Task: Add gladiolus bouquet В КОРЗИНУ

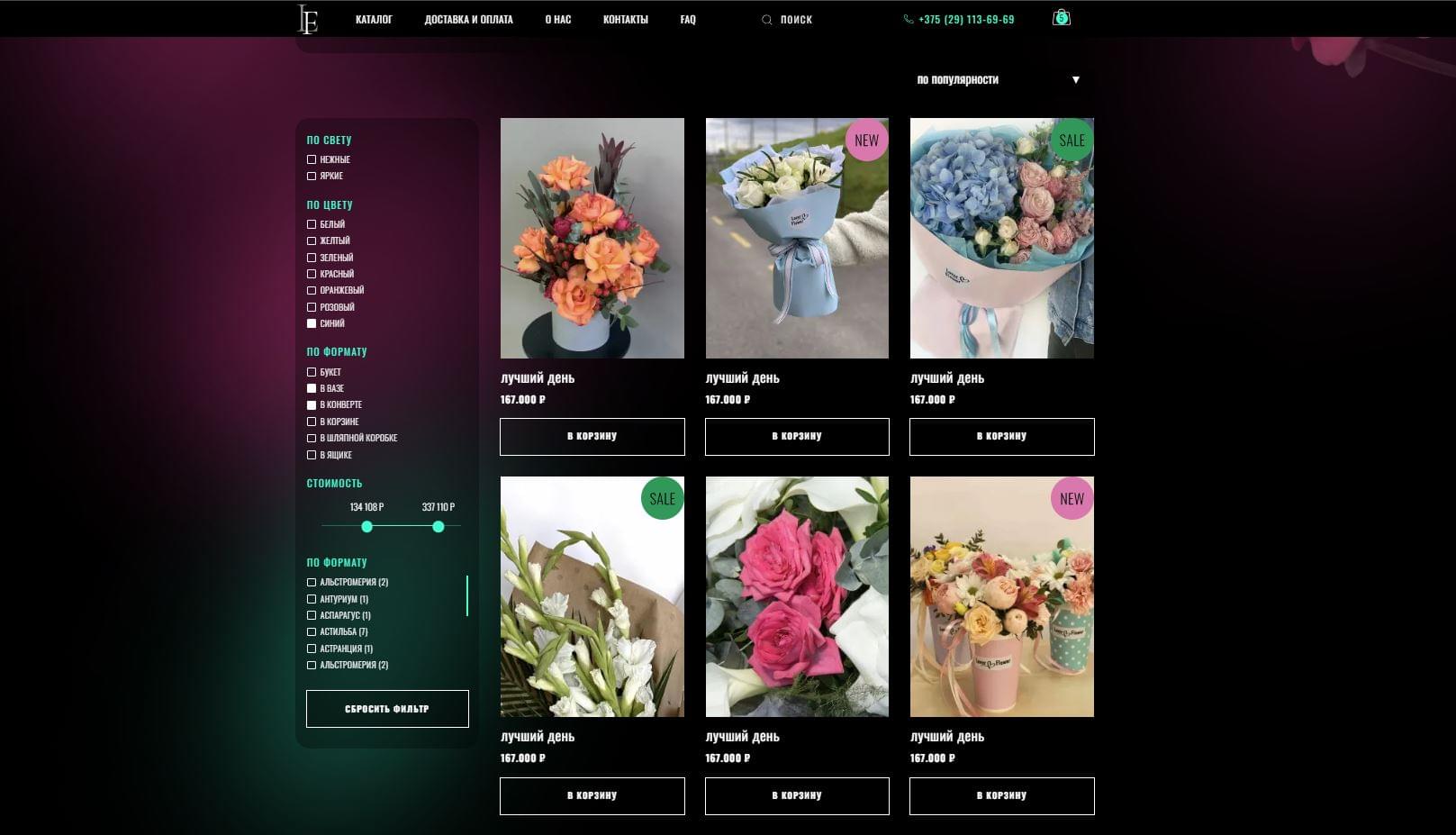Action: [592, 795]
